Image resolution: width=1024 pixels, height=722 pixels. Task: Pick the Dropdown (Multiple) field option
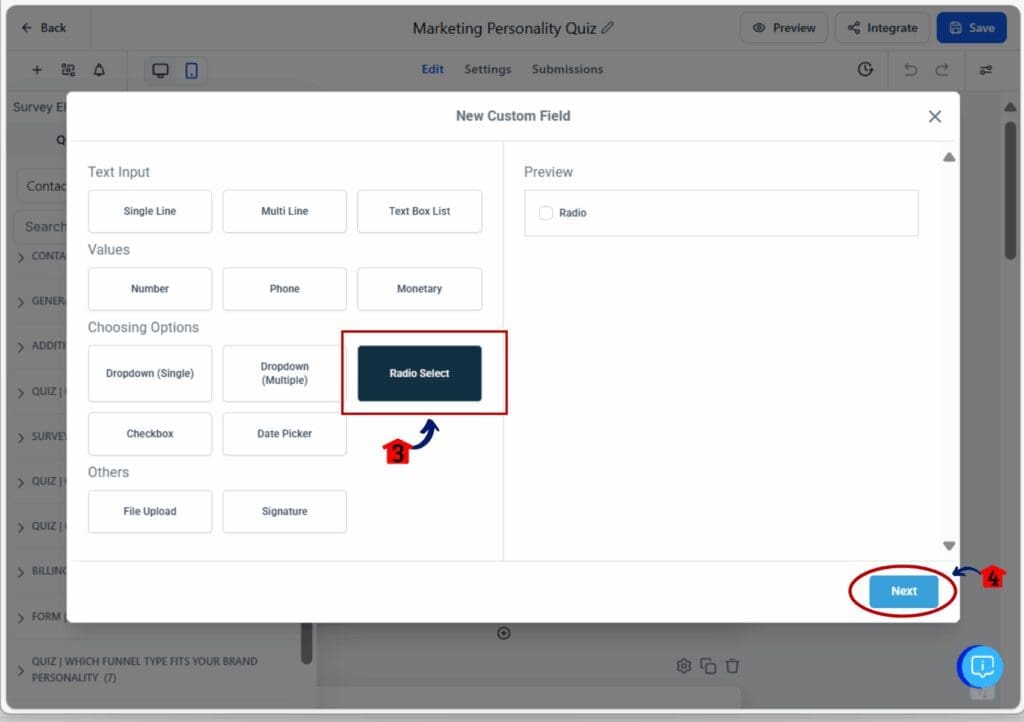[x=285, y=373]
